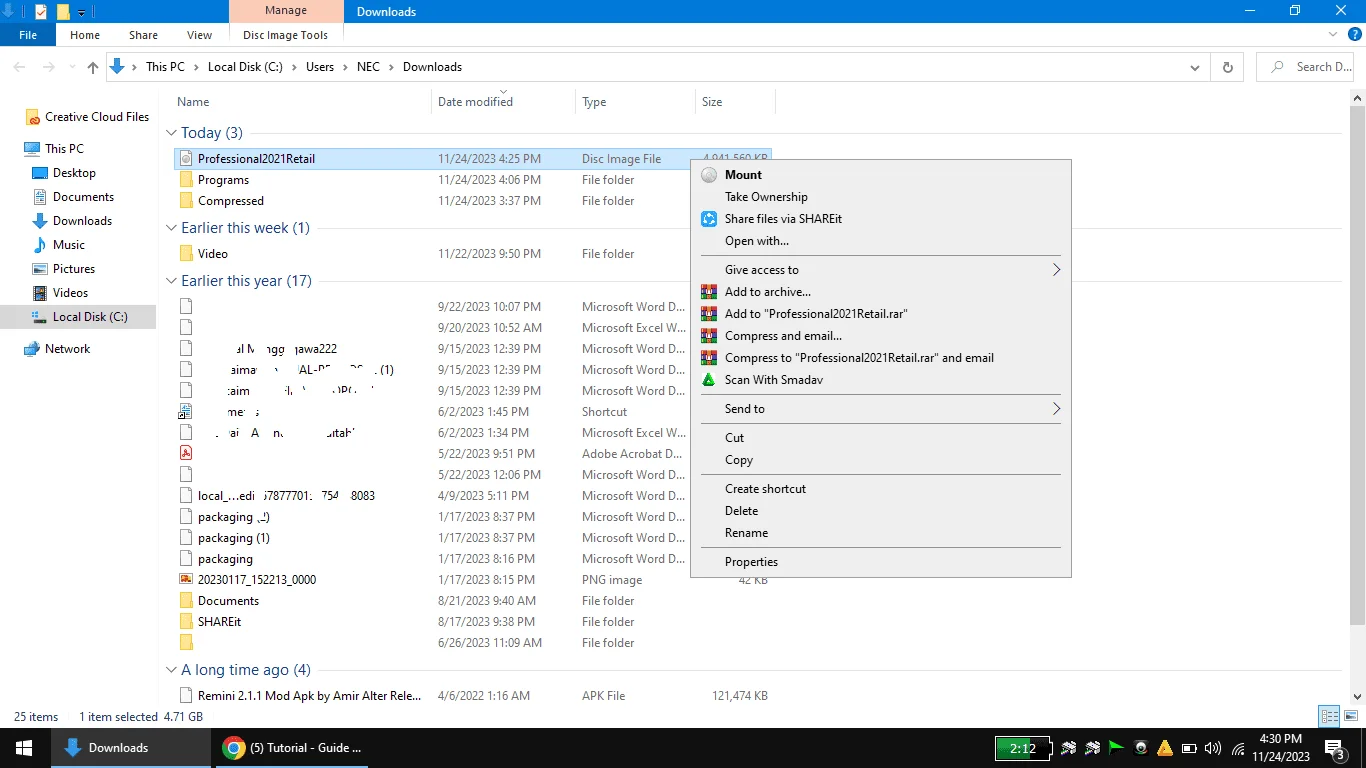The width and height of the screenshot is (1366, 768).
Task: Open the File ribbon tab
Action: point(28,35)
